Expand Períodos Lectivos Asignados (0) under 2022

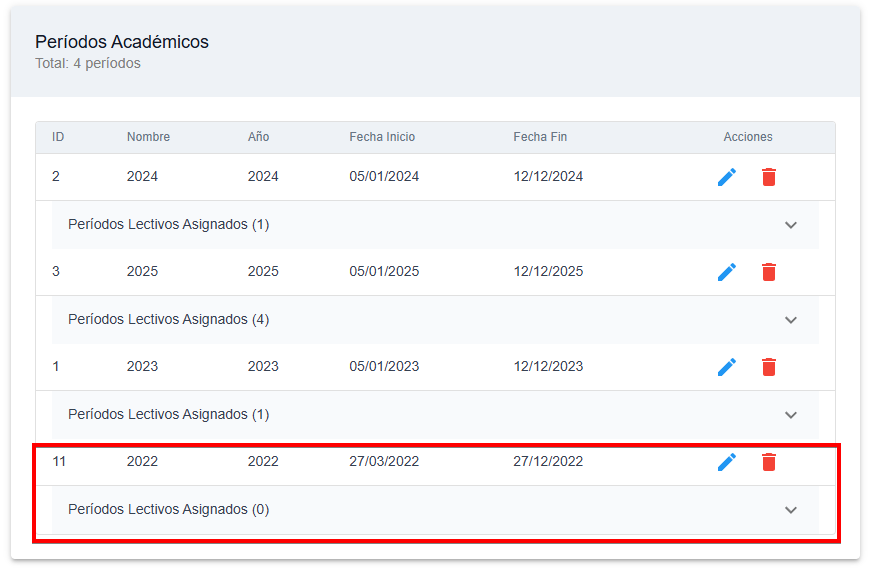(x=435, y=510)
